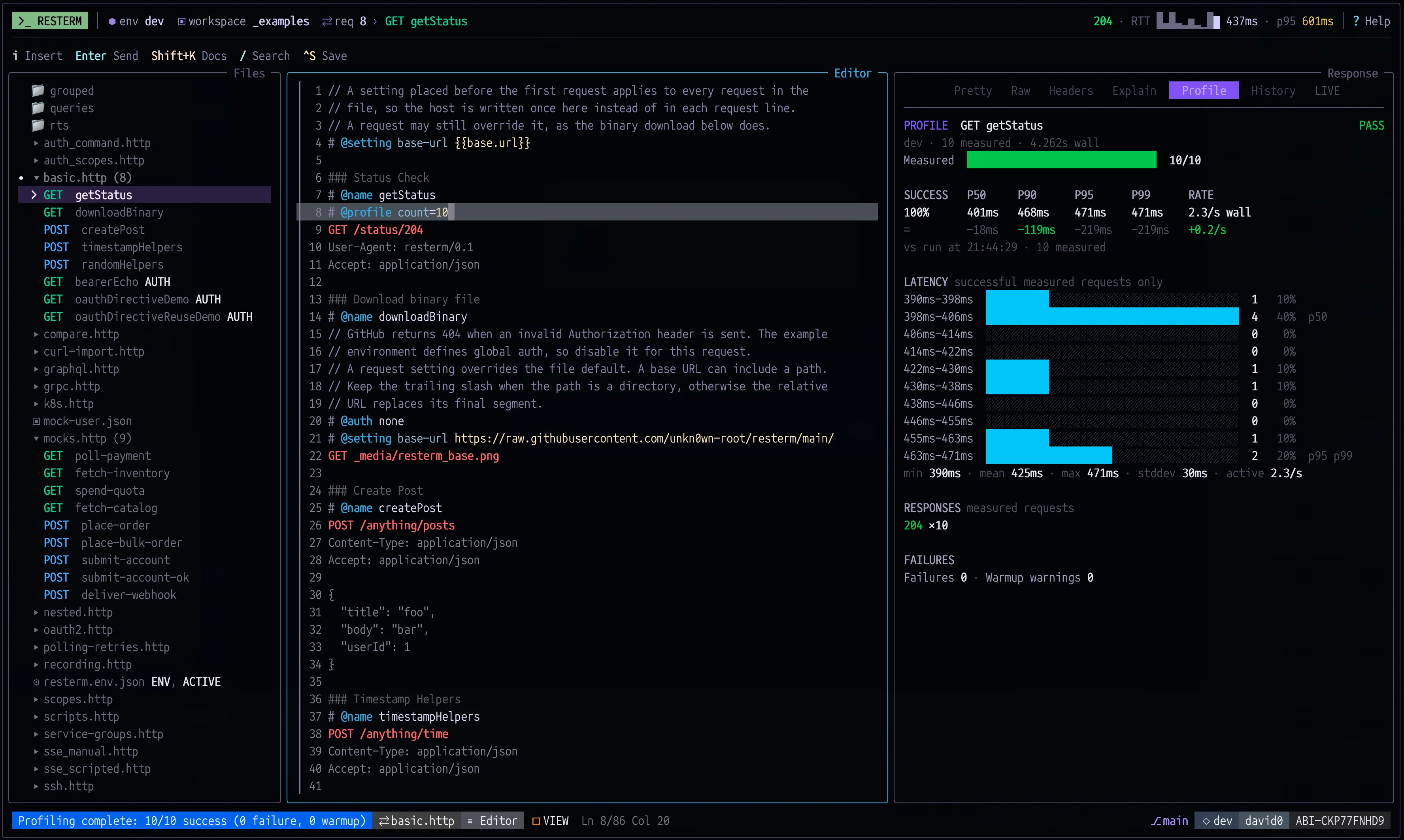Viewport: 1404px width, 840px height.
Task: Click the Editor status bar segment
Action: coord(492,821)
